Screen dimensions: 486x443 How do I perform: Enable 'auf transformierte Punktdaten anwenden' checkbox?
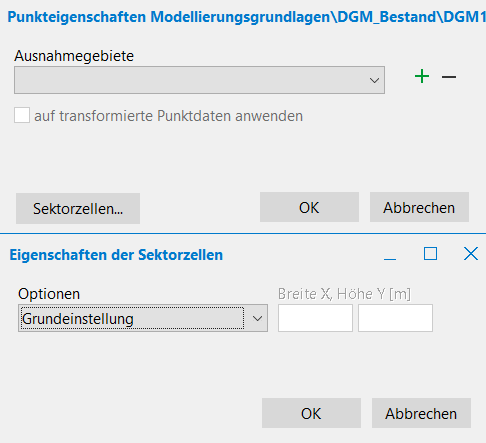pos(22,115)
